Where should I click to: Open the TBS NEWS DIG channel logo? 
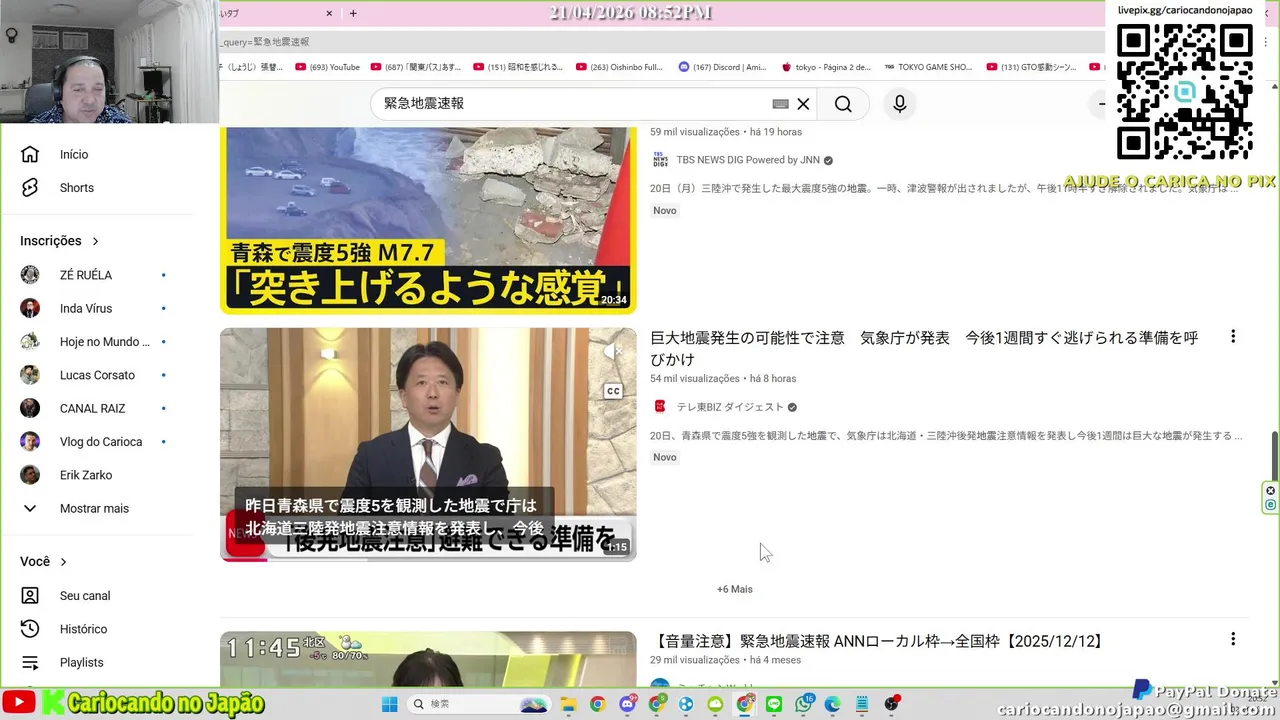(660, 160)
